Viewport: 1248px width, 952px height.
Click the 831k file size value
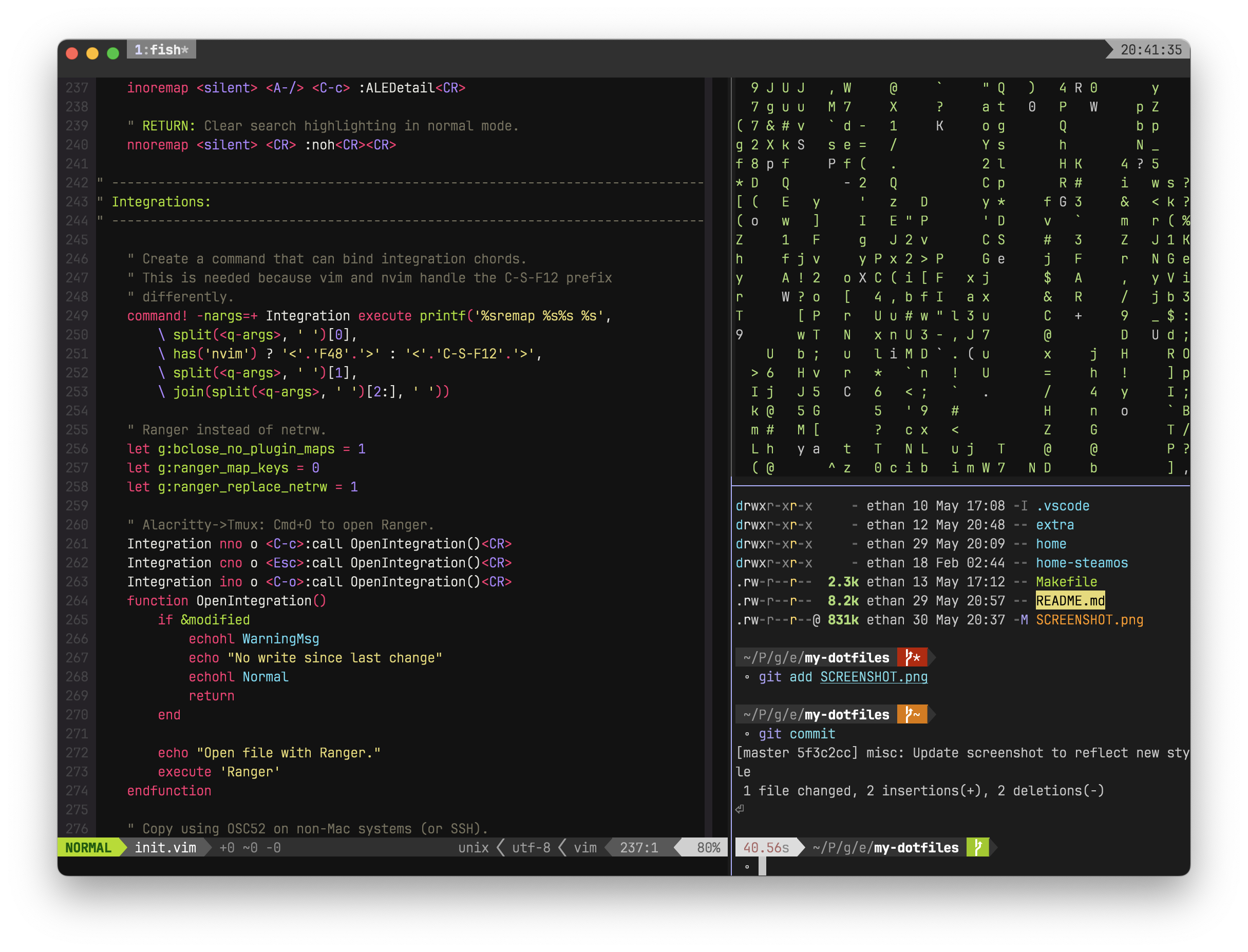(x=843, y=620)
